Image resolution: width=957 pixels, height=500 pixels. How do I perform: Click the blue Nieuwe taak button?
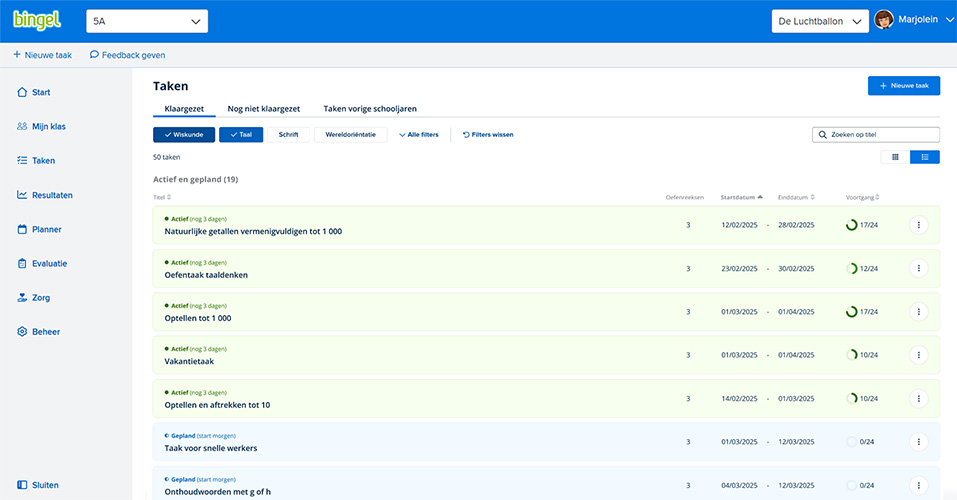click(x=903, y=86)
